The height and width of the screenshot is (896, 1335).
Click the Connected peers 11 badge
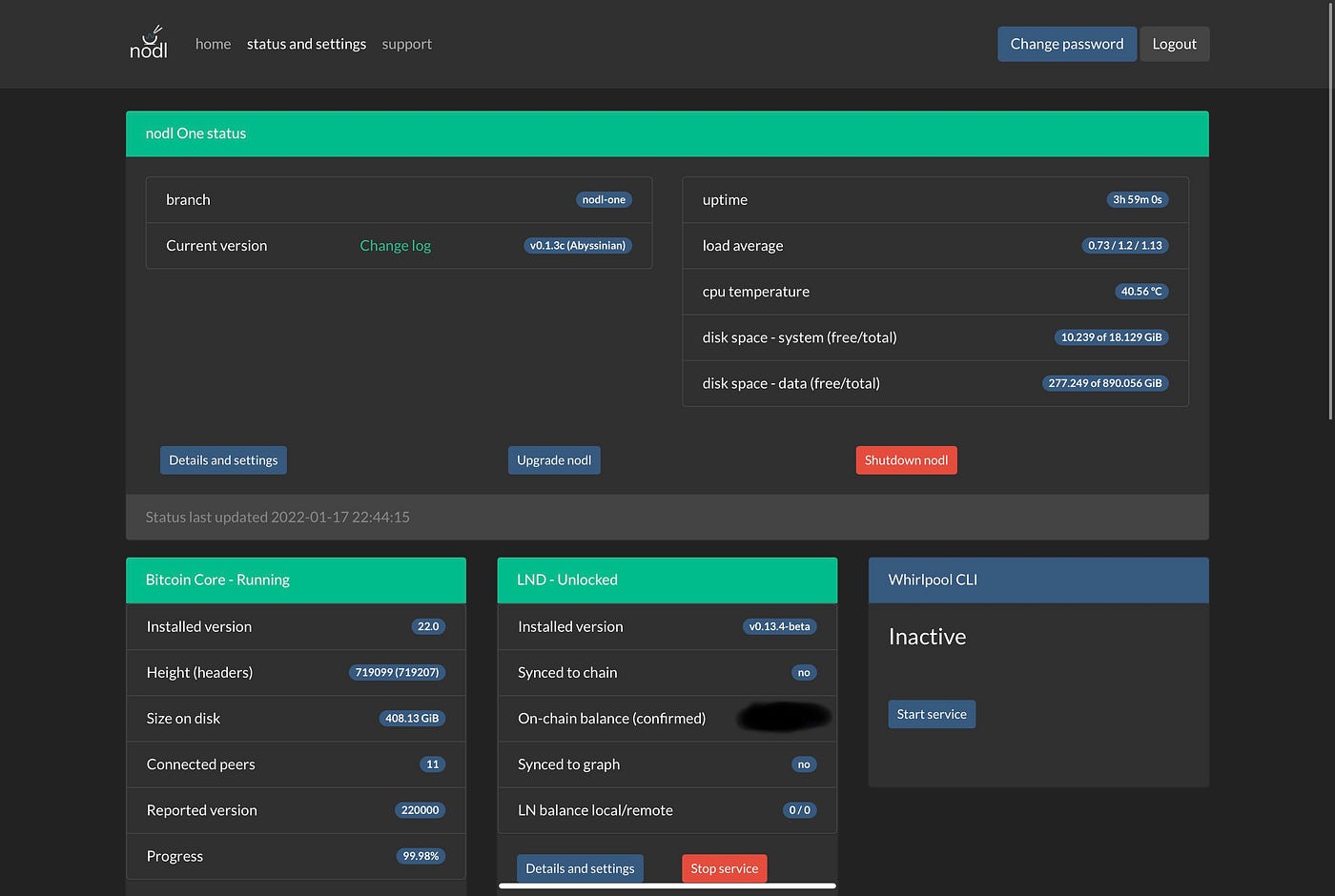432,764
